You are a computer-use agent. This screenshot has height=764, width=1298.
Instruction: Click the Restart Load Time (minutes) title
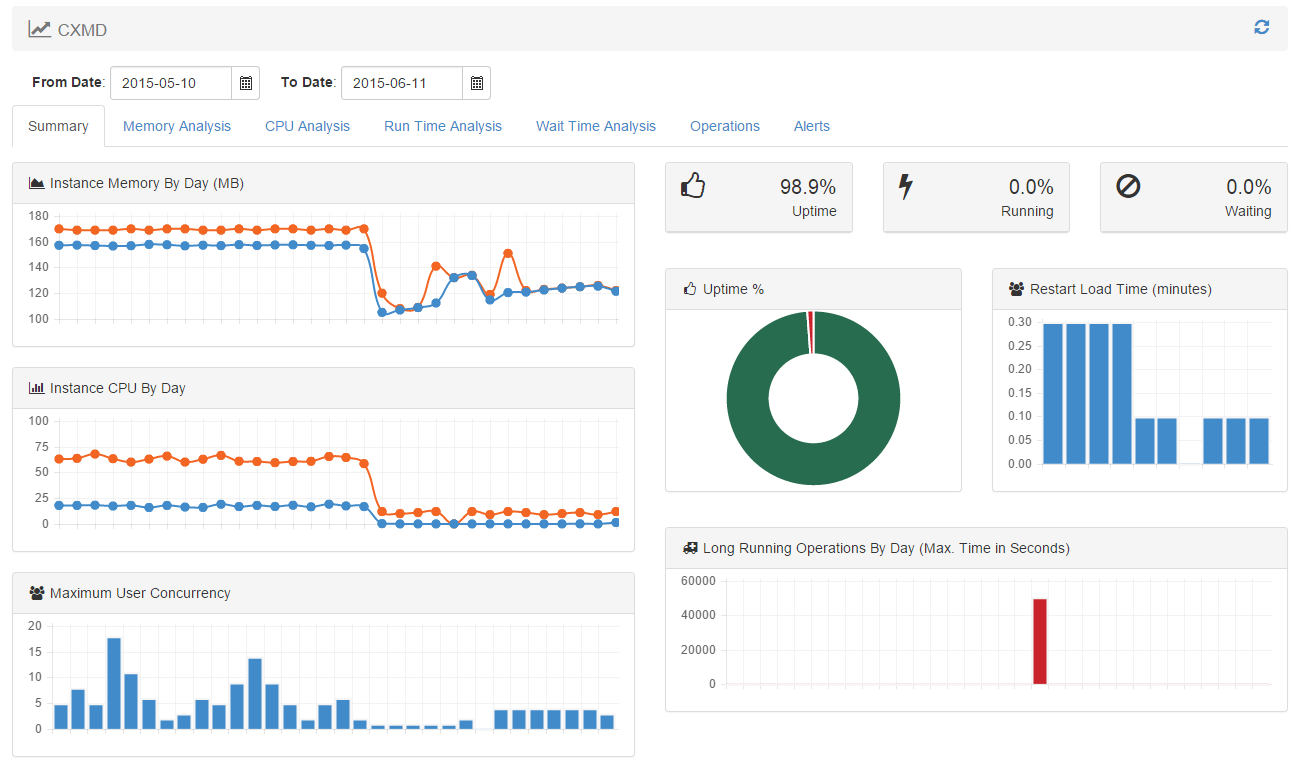[x=1121, y=289]
